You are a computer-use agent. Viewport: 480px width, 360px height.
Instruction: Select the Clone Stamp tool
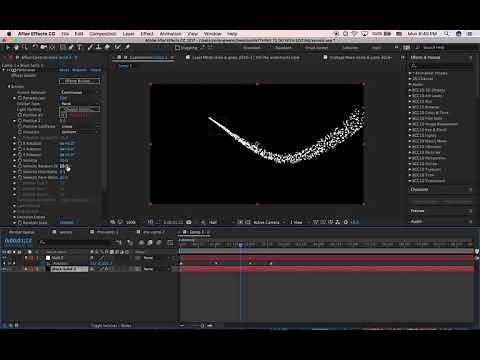98,47
